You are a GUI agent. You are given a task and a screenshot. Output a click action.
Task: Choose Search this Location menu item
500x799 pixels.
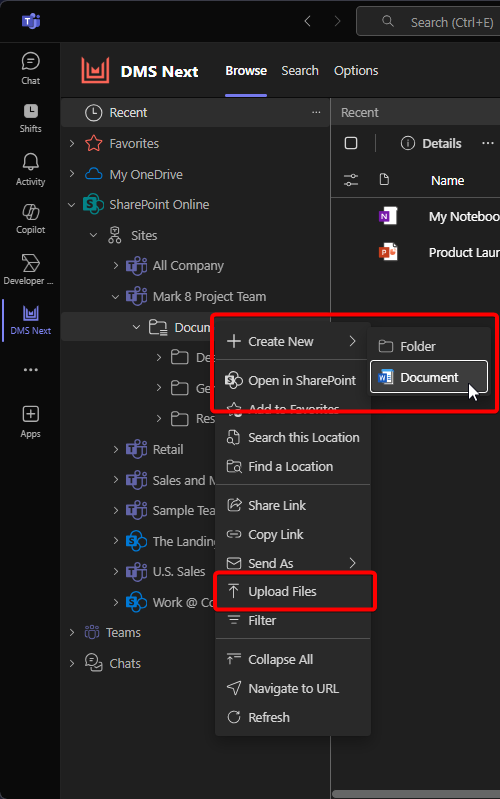point(293,437)
